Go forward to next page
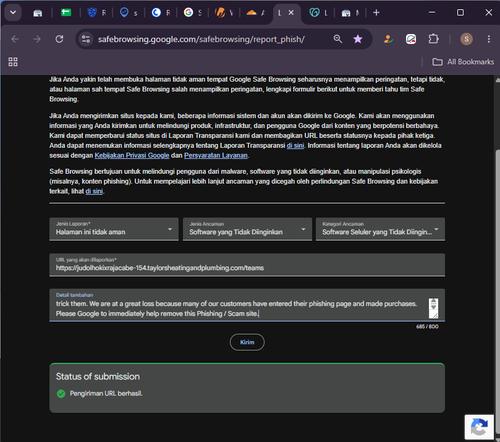The height and width of the screenshot is (442, 500). [x=37, y=39]
